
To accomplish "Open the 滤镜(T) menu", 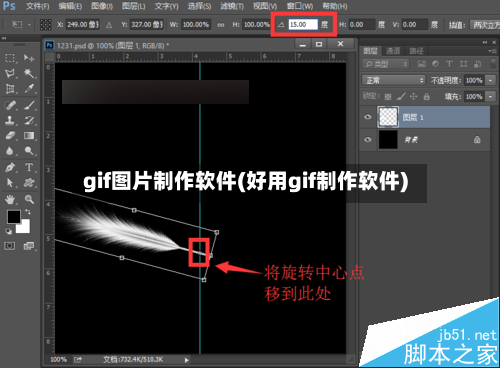I will [232, 6].
